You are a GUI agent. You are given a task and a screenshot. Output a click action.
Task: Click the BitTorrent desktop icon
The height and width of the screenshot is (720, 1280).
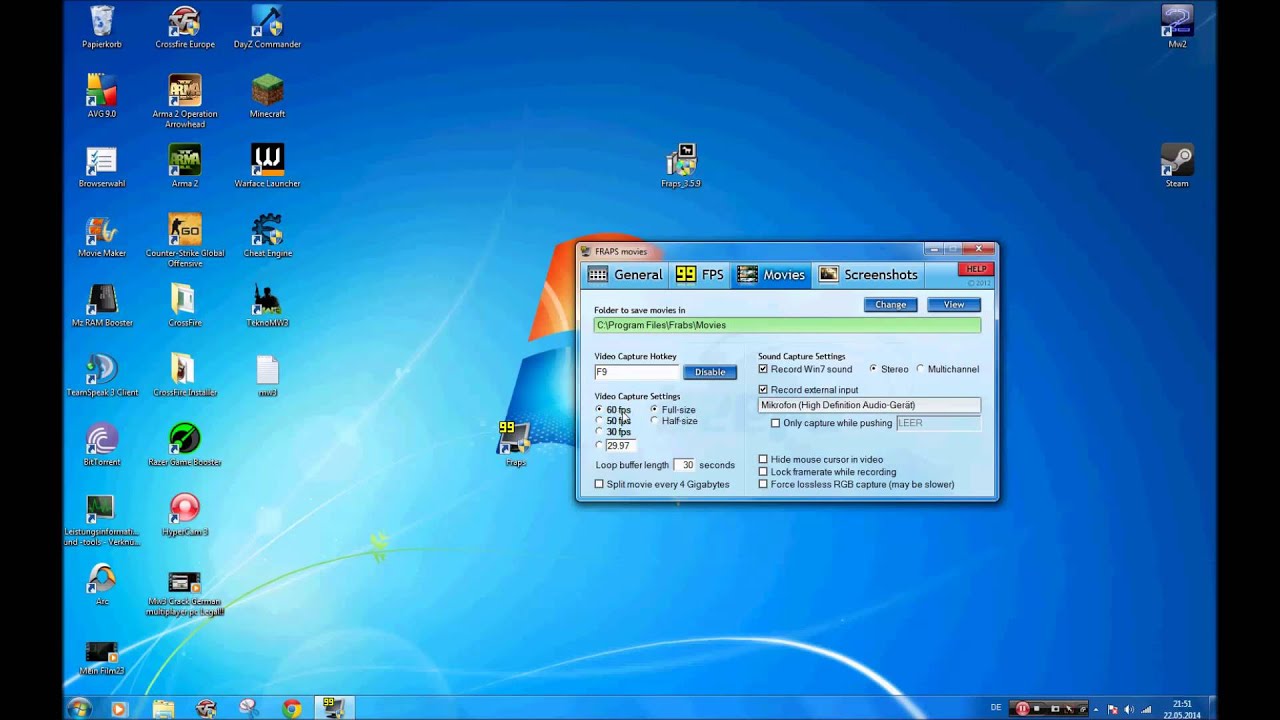[x=101, y=447]
